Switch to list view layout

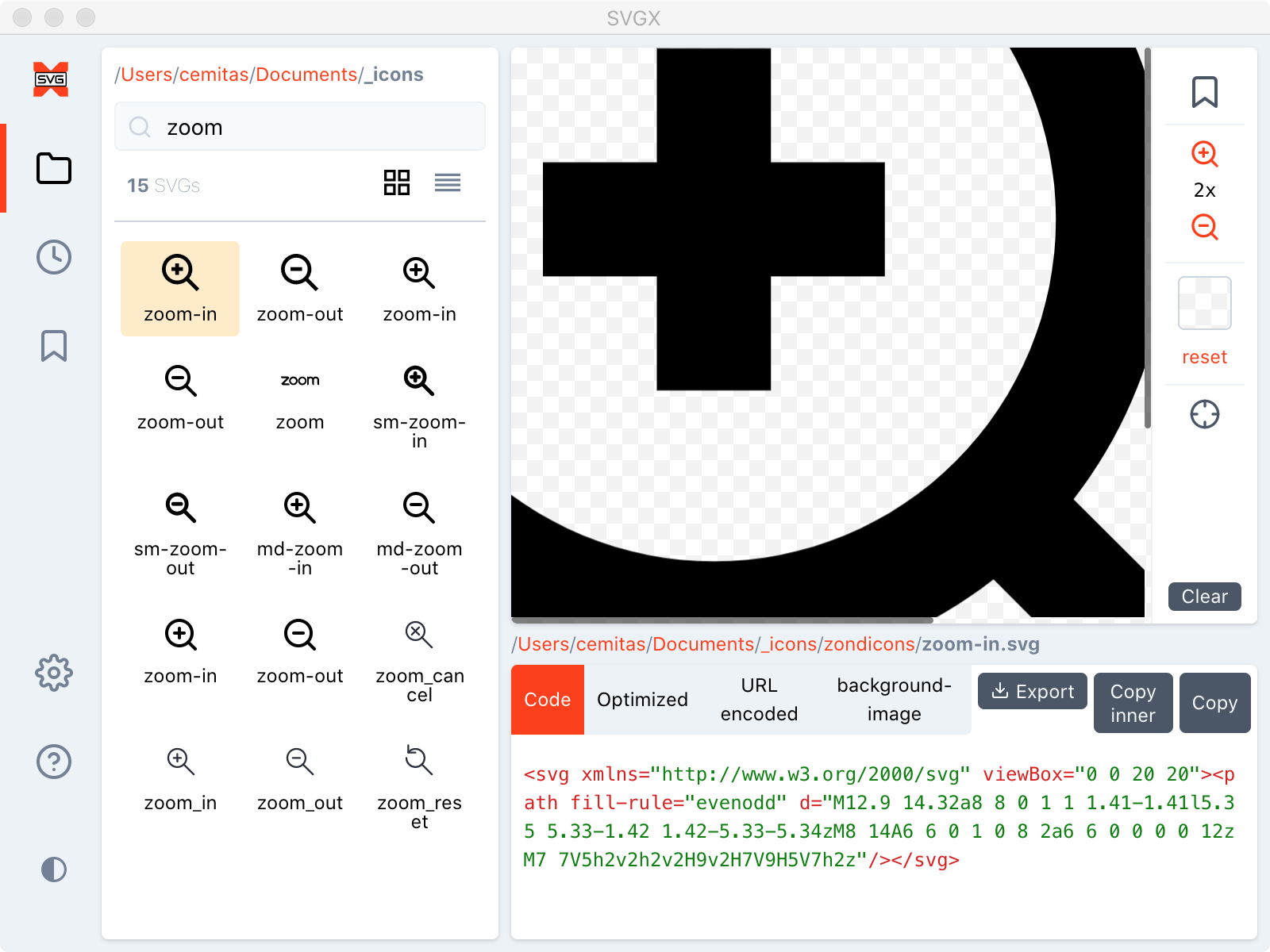point(448,182)
